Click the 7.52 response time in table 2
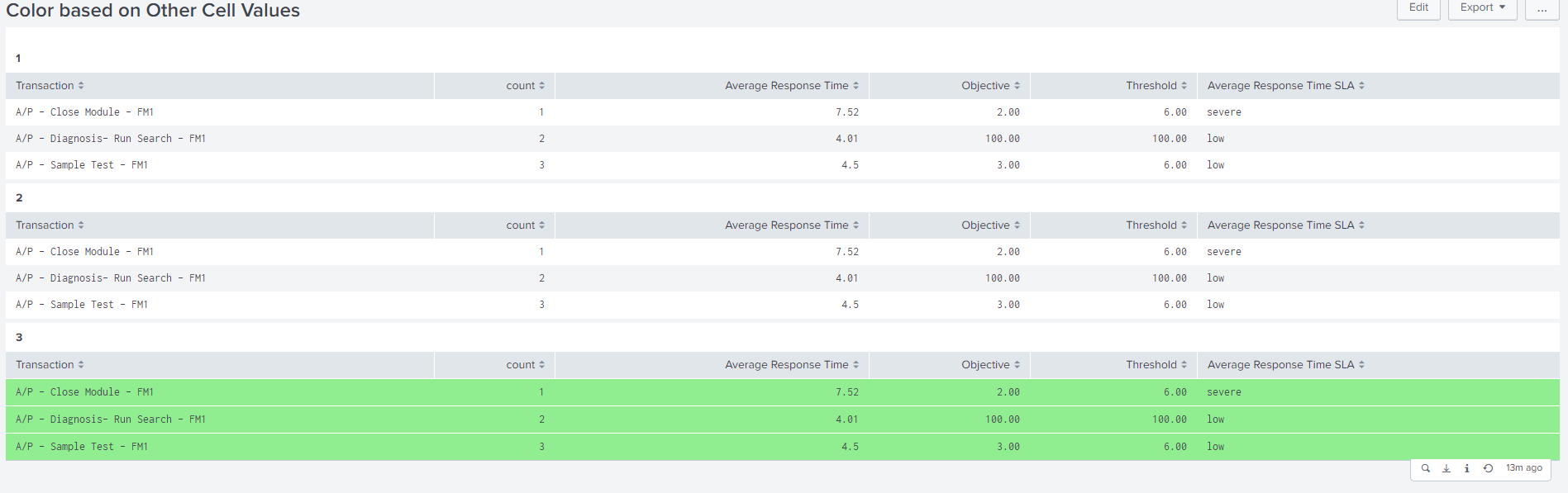The width and height of the screenshot is (1568, 493). point(846,252)
